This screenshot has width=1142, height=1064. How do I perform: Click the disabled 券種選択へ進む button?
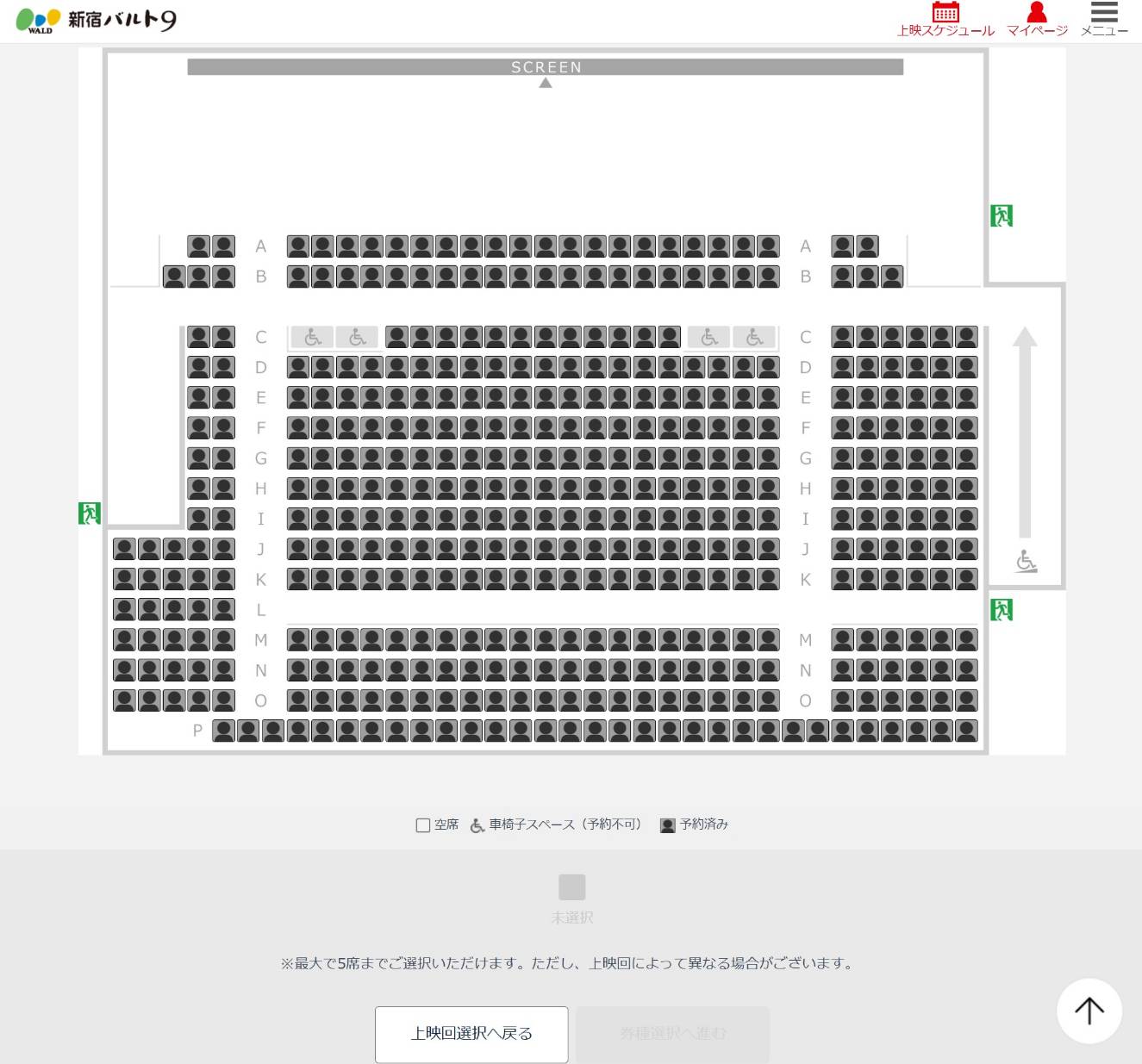pyautogui.click(x=673, y=1034)
